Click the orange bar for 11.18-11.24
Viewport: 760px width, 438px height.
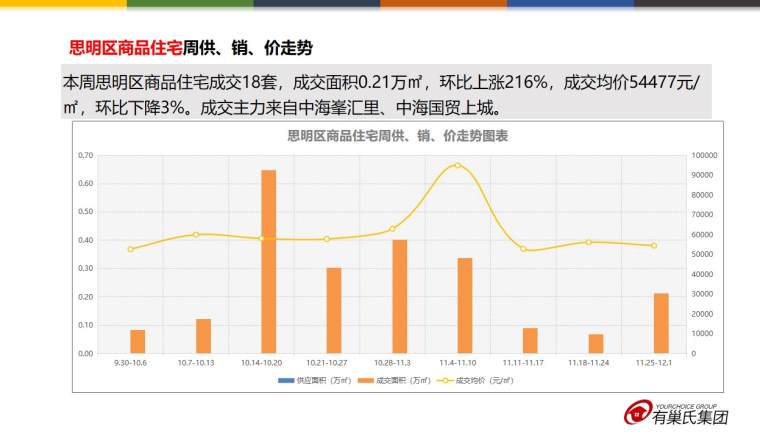[596, 344]
